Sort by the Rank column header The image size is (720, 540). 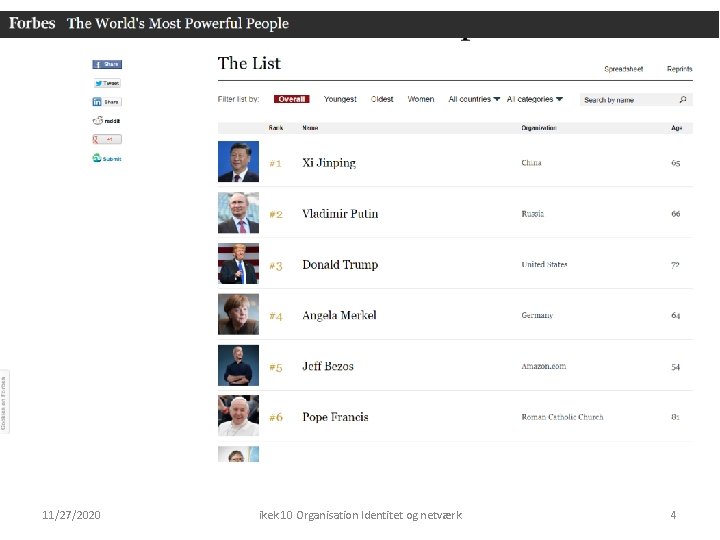tap(276, 128)
